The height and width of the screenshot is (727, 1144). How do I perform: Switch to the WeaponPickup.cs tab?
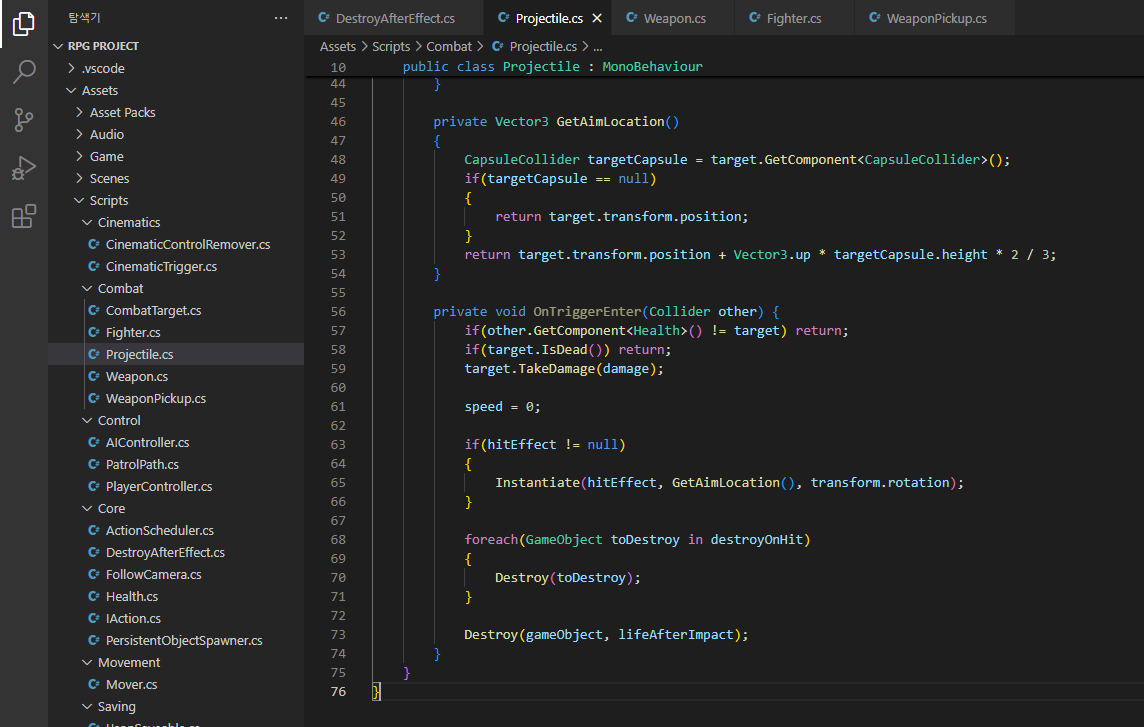click(x=936, y=19)
